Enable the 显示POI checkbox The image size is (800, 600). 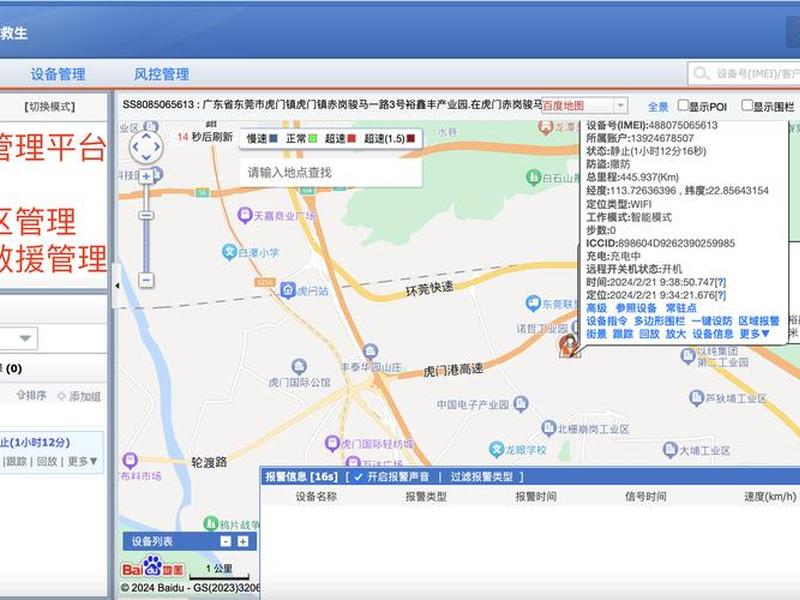(x=683, y=105)
